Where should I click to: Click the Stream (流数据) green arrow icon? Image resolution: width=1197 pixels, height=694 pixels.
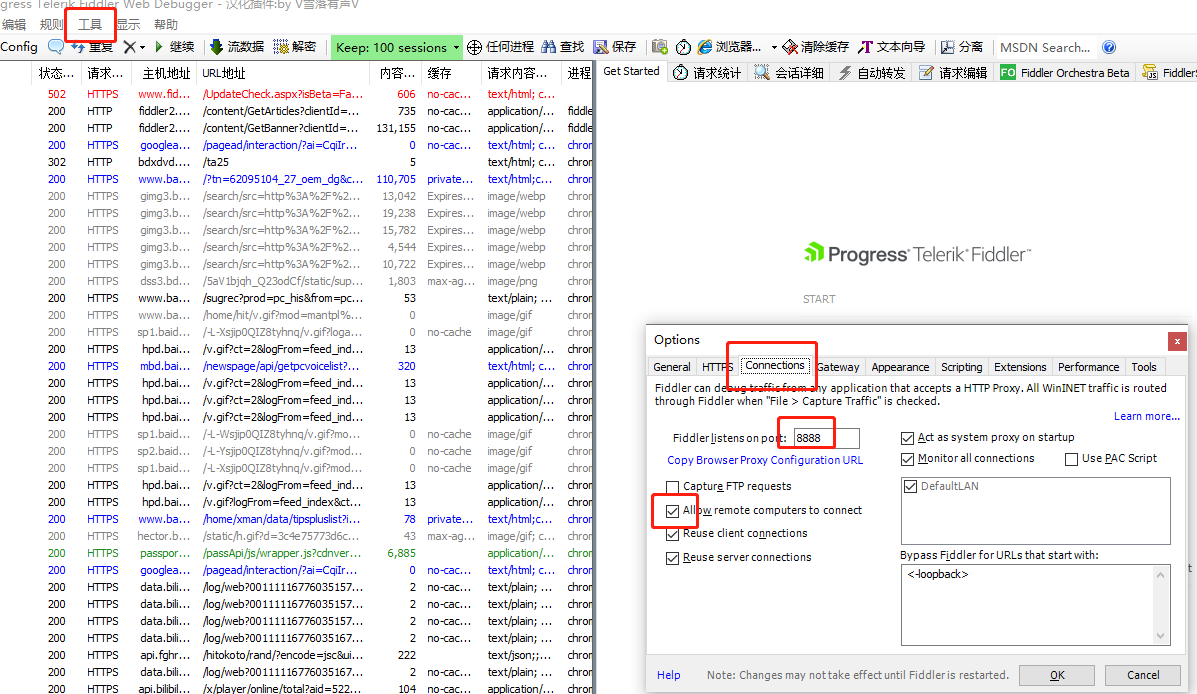[x=216, y=47]
